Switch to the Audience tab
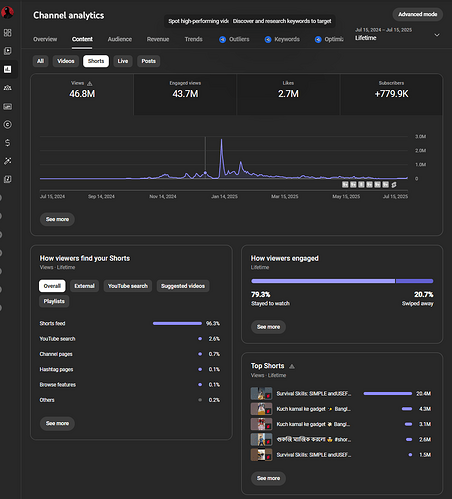Screen dimensions: 452x499 click(120, 39)
